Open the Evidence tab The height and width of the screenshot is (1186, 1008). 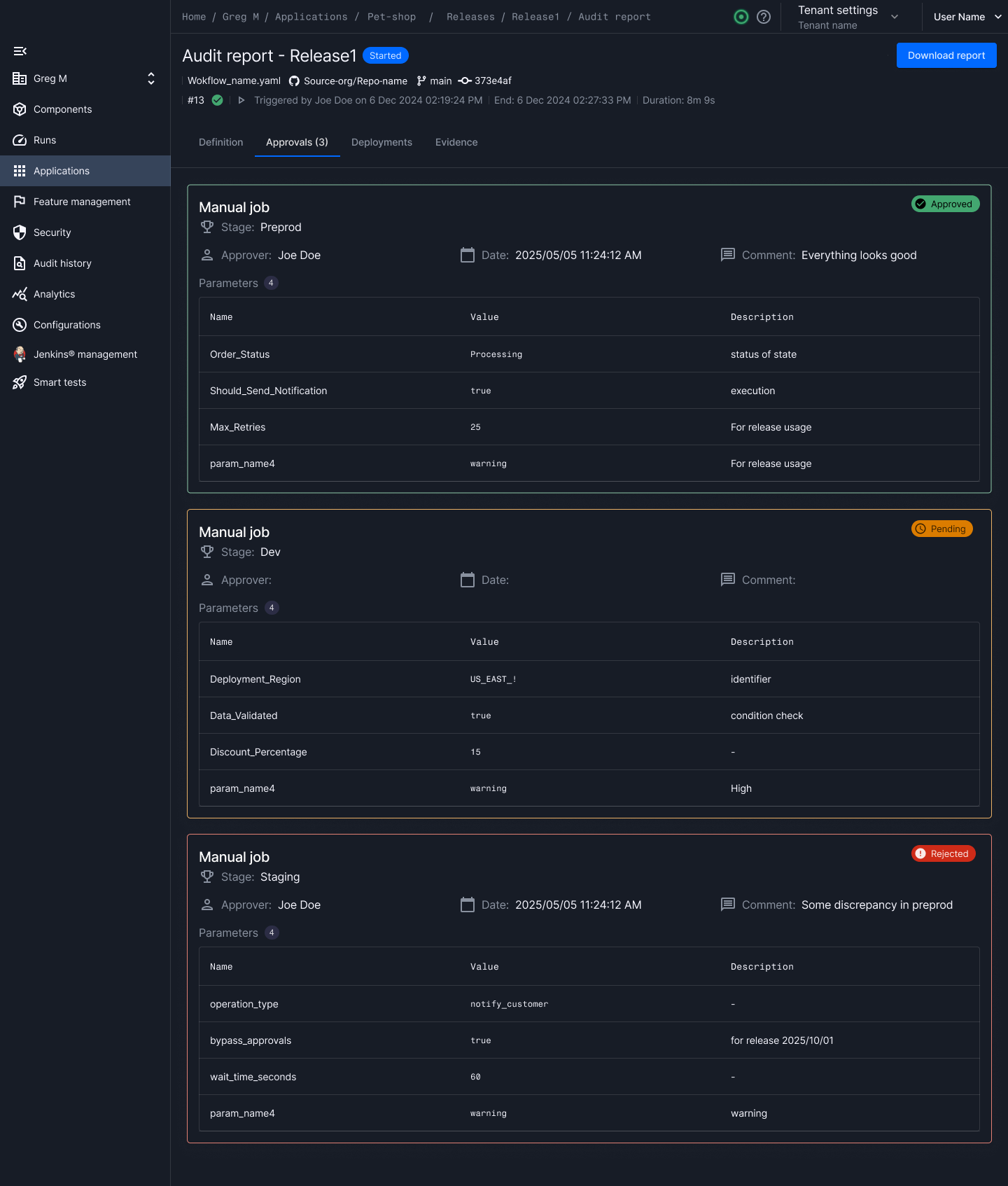pos(456,142)
